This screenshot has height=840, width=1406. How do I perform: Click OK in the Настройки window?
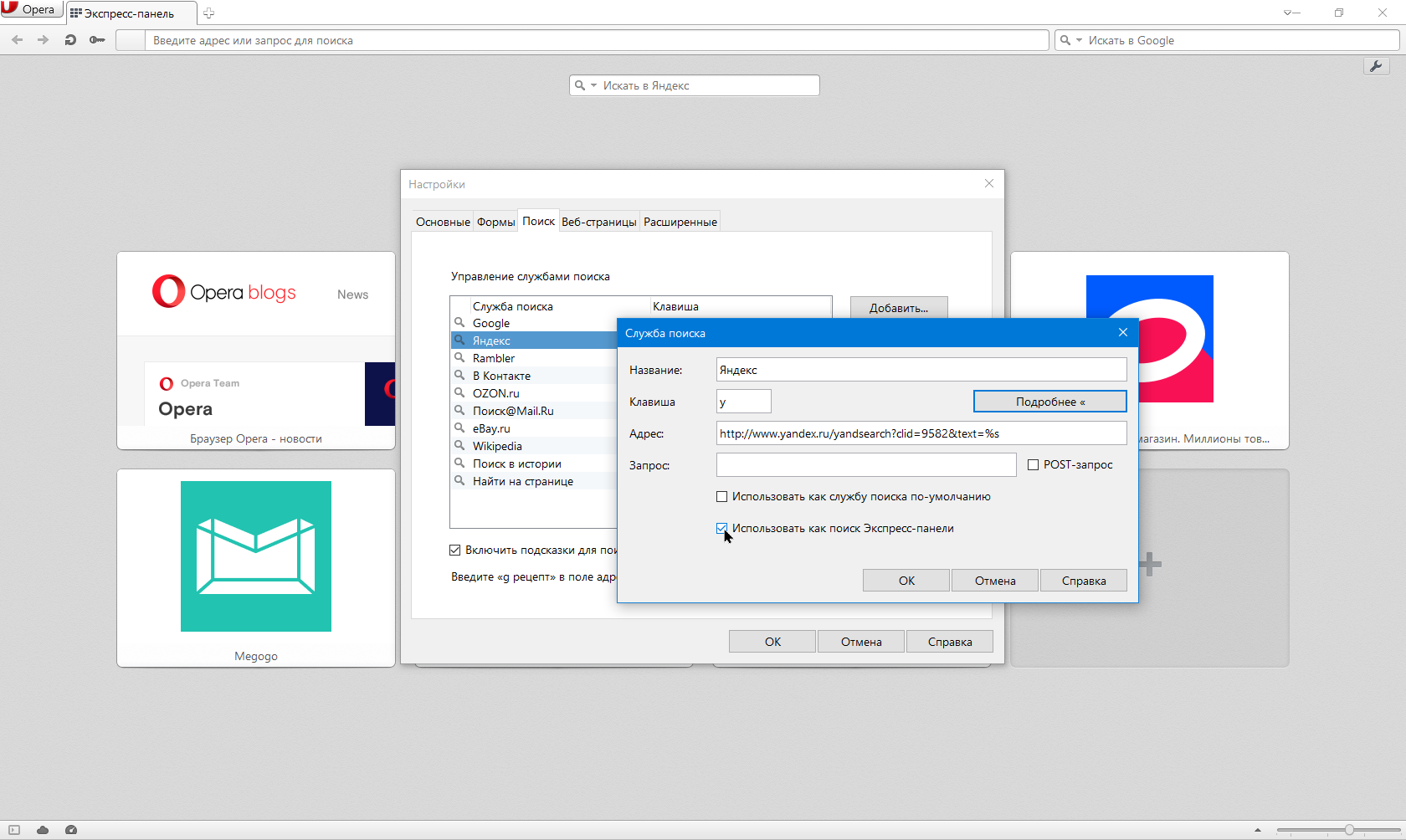click(772, 642)
